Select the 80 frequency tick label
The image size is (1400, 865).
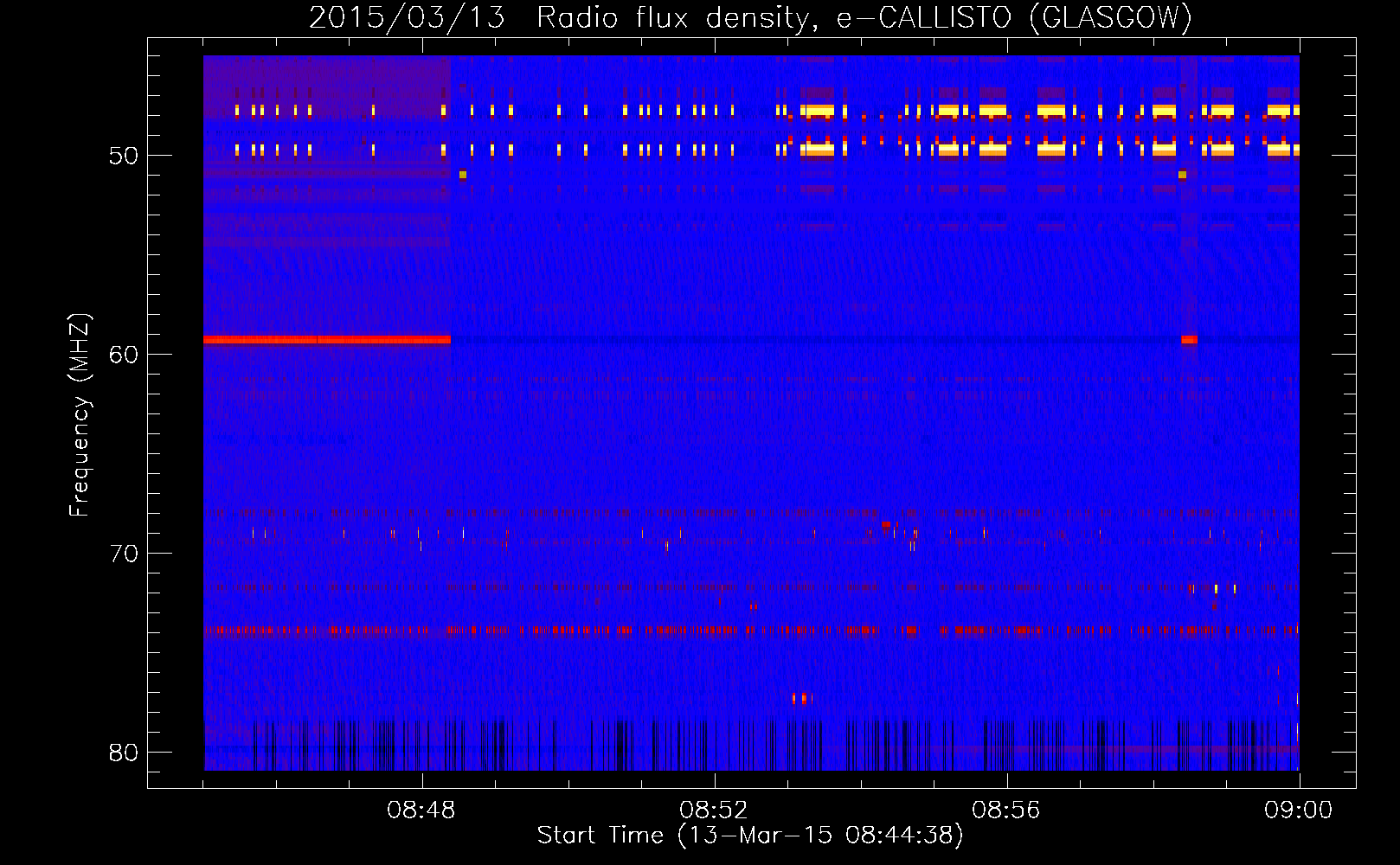124,753
